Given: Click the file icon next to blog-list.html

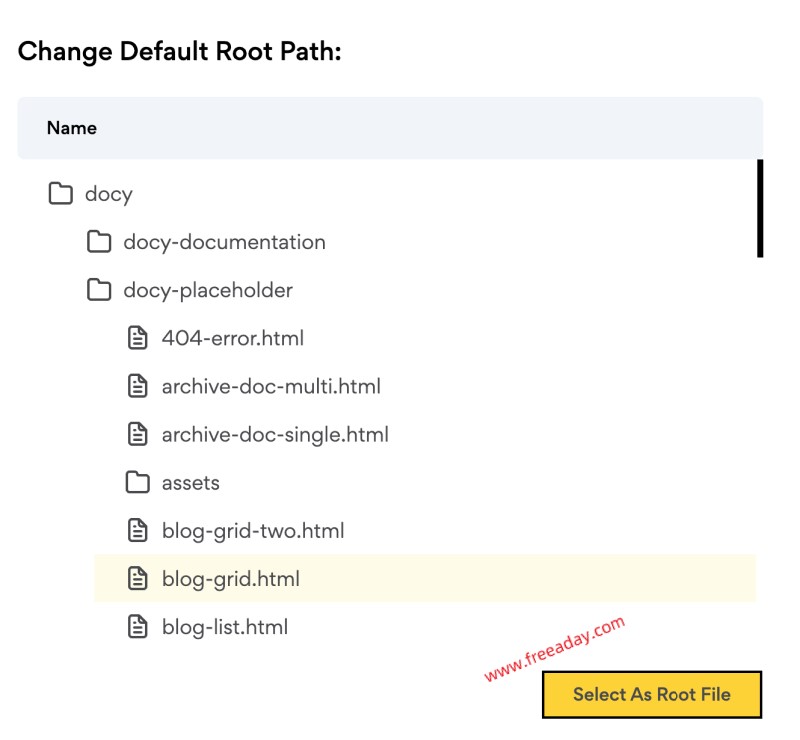Looking at the screenshot, I should pos(136,627).
